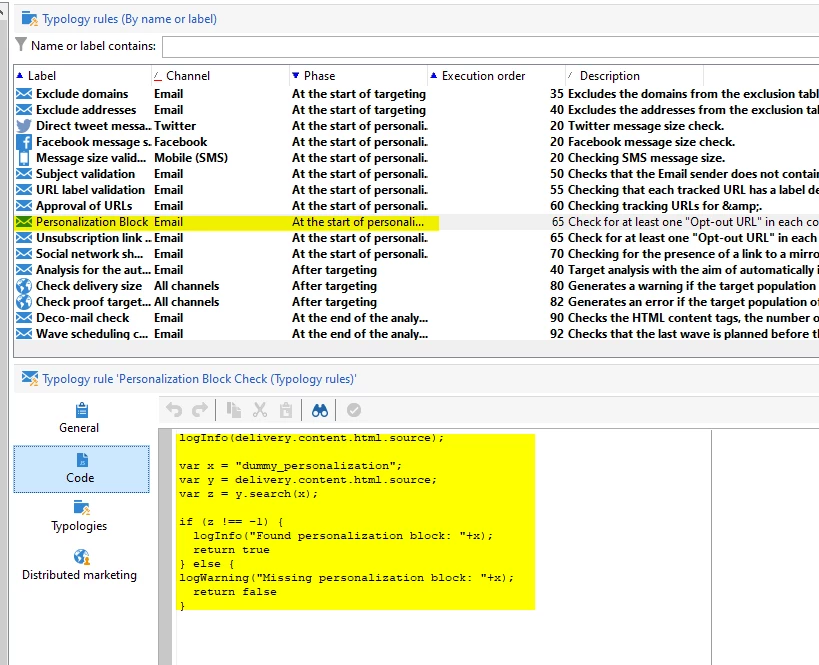
Task: Select the Code tab
Action: (x=81, y=469)
